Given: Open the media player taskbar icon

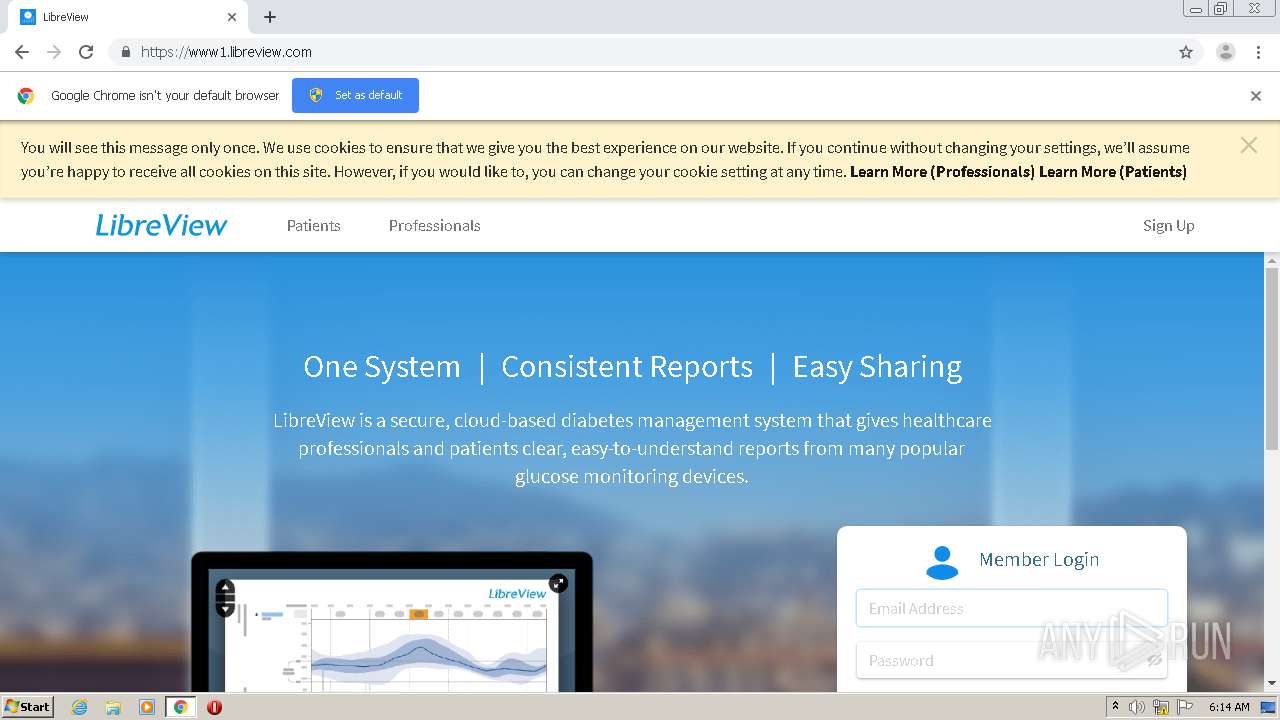Looking at the screenshot, I should (x=147, y=707).
